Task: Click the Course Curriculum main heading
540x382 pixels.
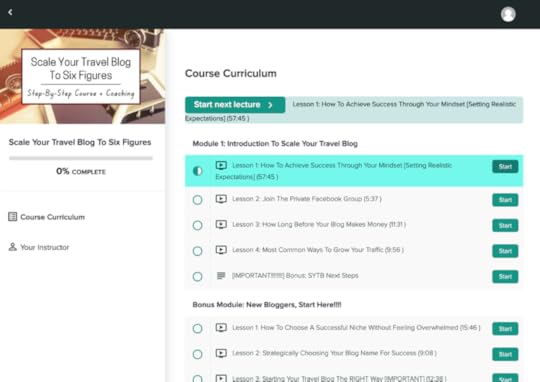Action: tap(231, 73)
